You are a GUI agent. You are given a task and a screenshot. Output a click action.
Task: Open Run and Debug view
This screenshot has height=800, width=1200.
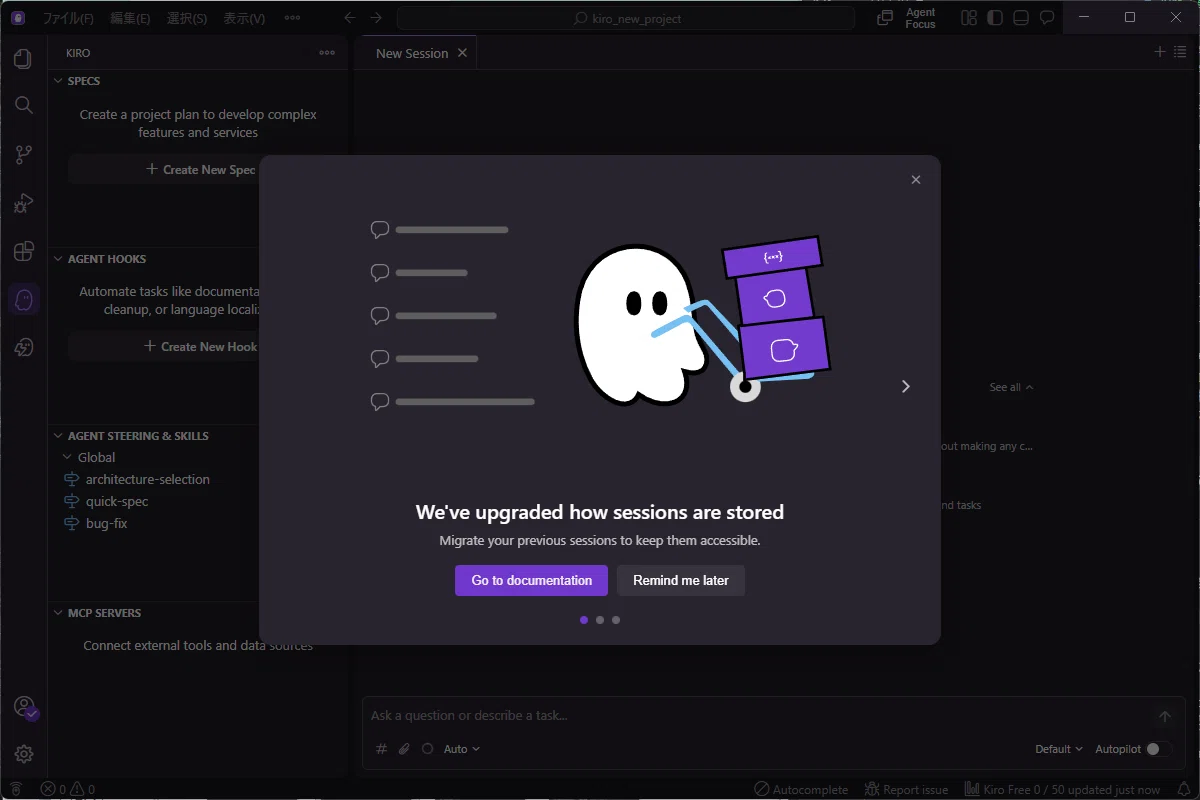pos(23,203)
